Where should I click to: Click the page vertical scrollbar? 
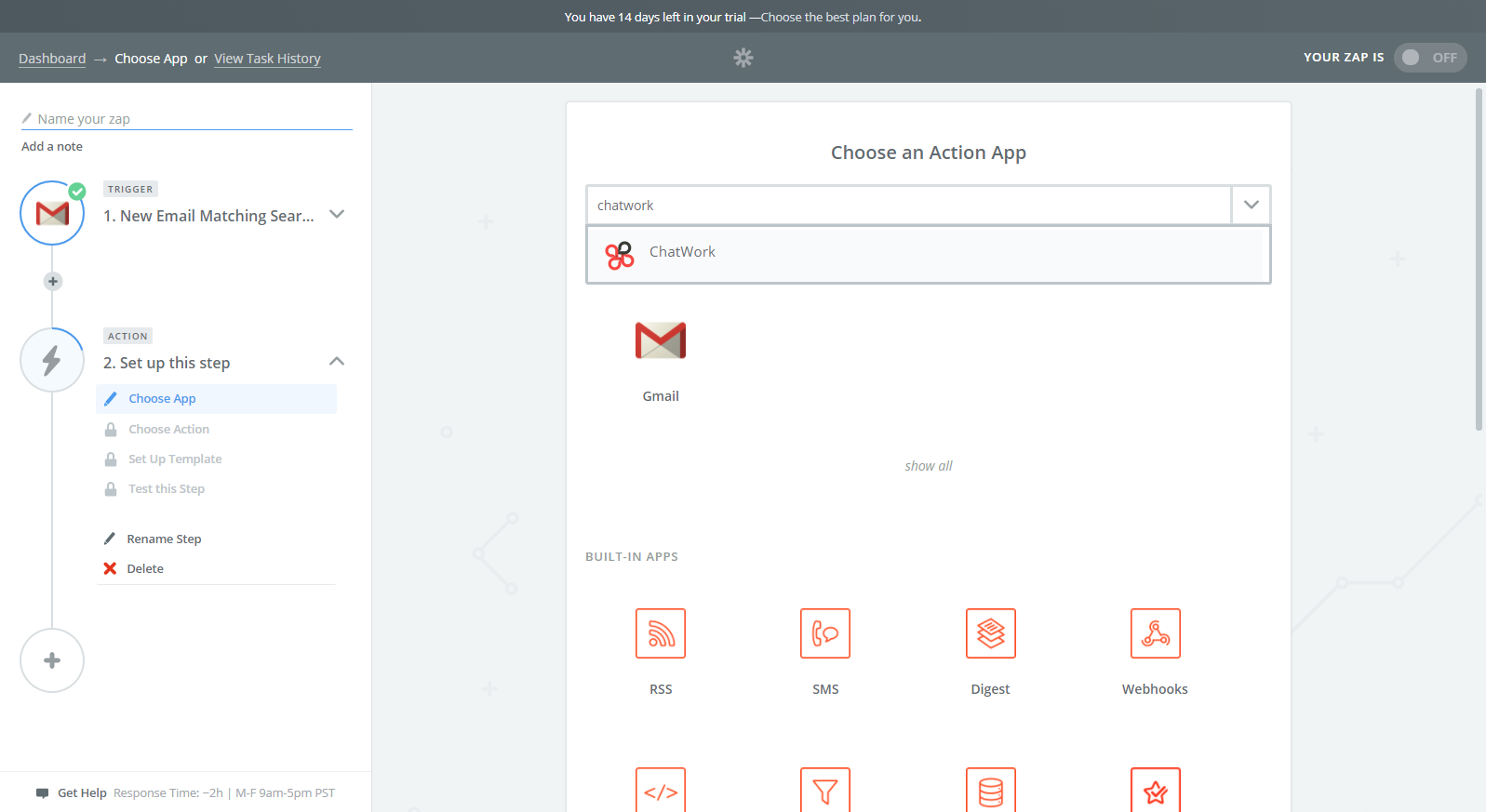coord(1479,260)
